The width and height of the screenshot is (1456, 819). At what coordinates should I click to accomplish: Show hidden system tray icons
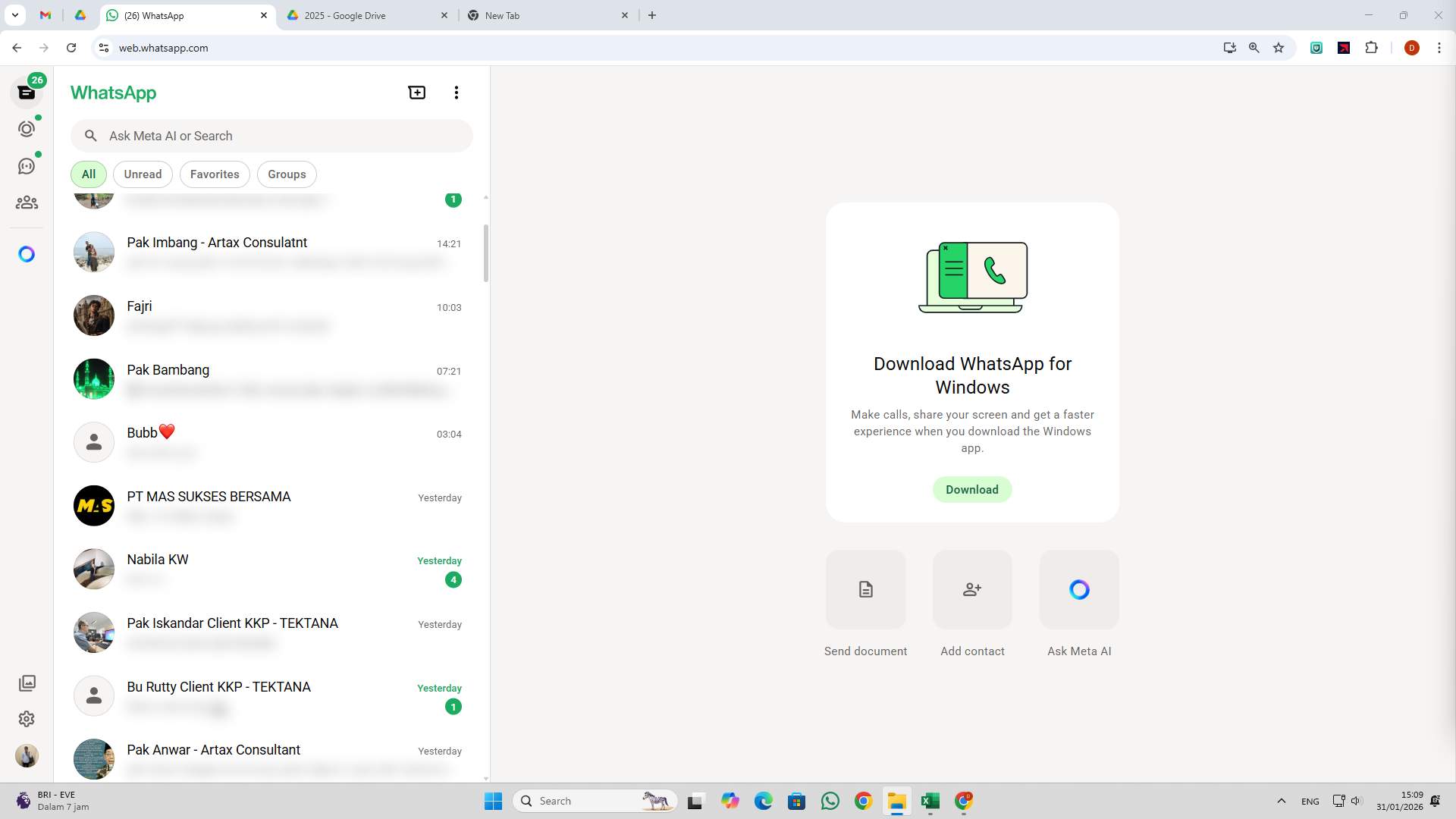coord(1281,801)
